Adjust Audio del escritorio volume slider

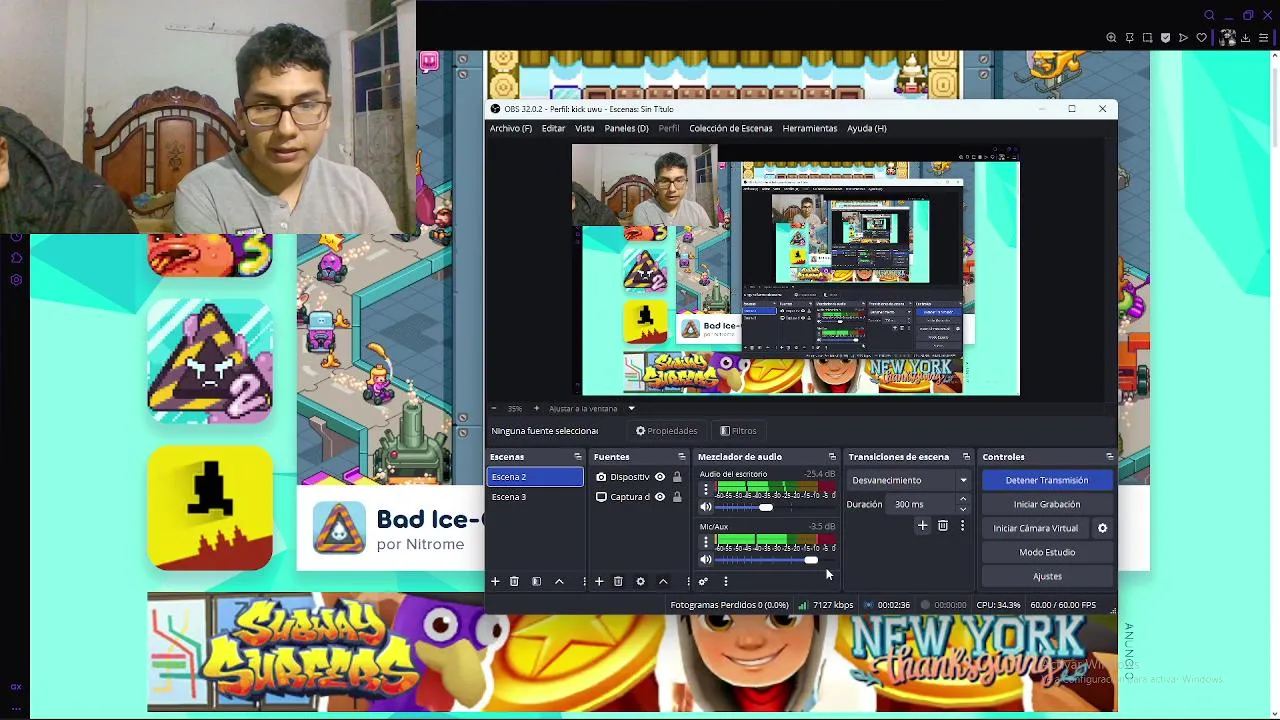(x=767, y=507)
